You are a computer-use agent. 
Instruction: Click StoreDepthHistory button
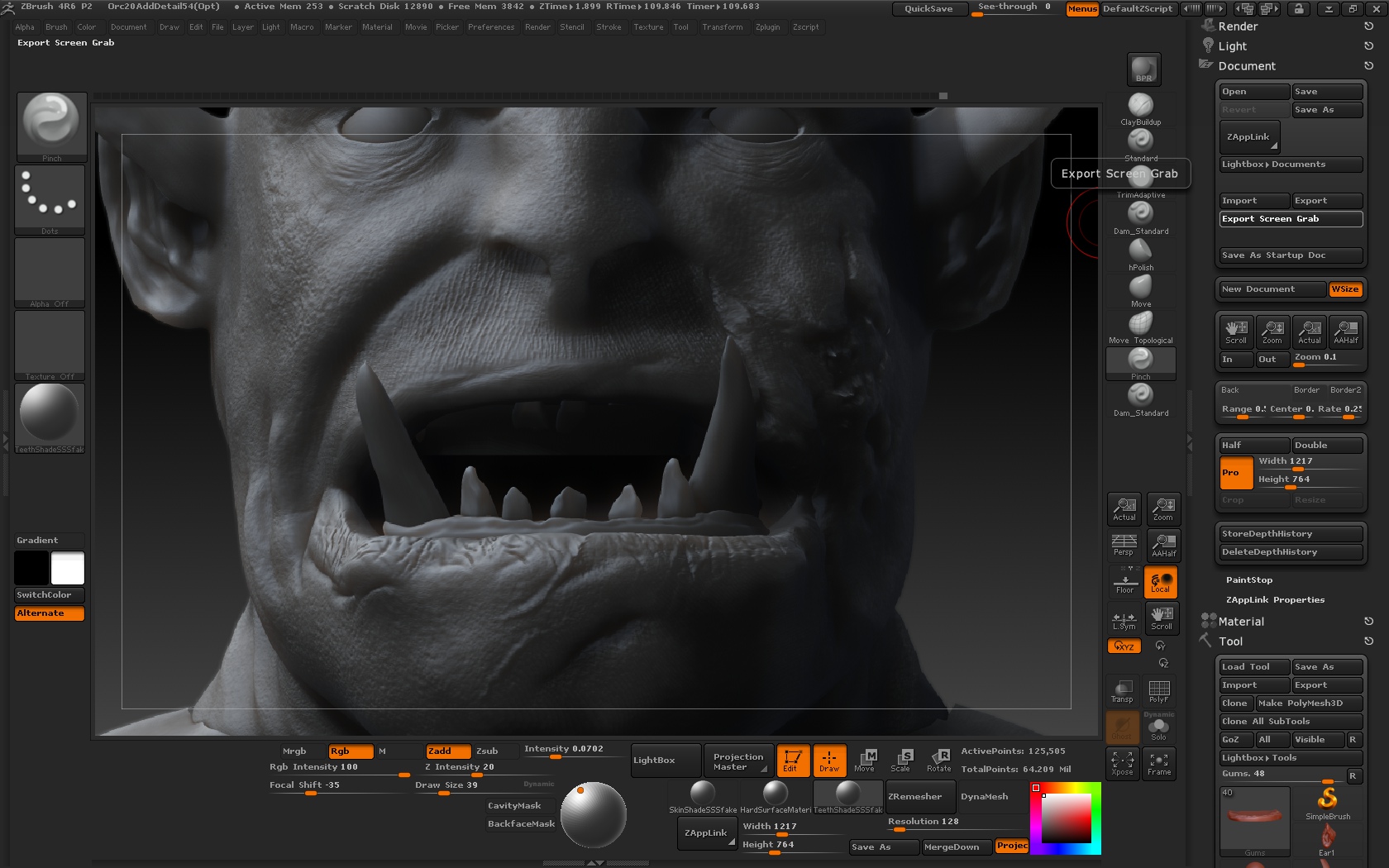[x=1291, y=534]
